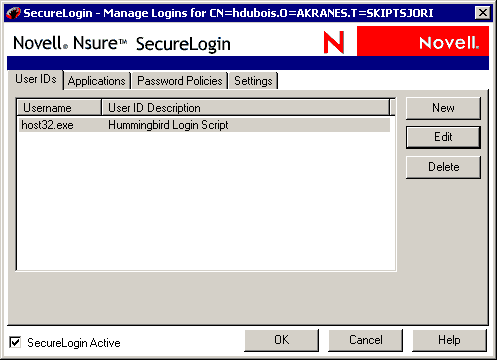
Task: Click the Delete button
Action: click(x=443, y=167)
